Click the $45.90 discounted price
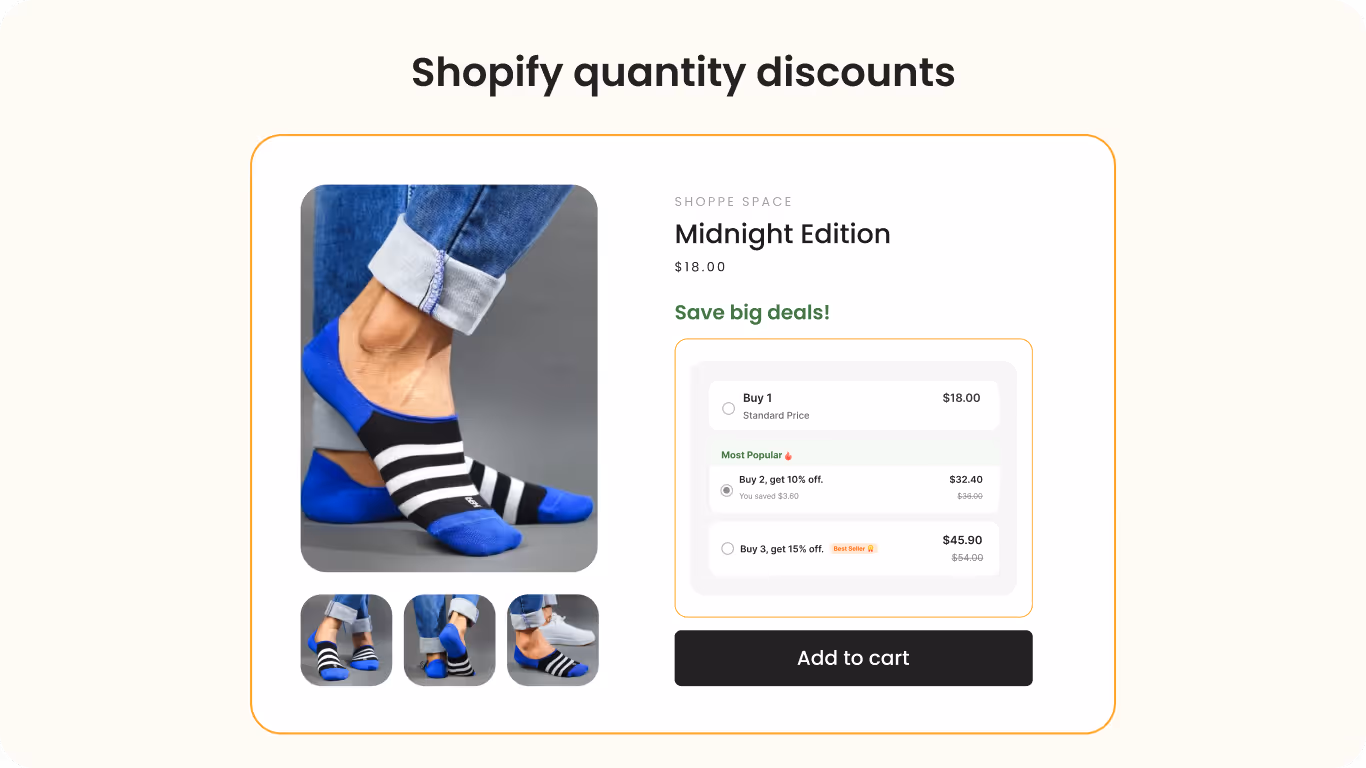This screenshot has width=1366, height=768. click(962, 540)
